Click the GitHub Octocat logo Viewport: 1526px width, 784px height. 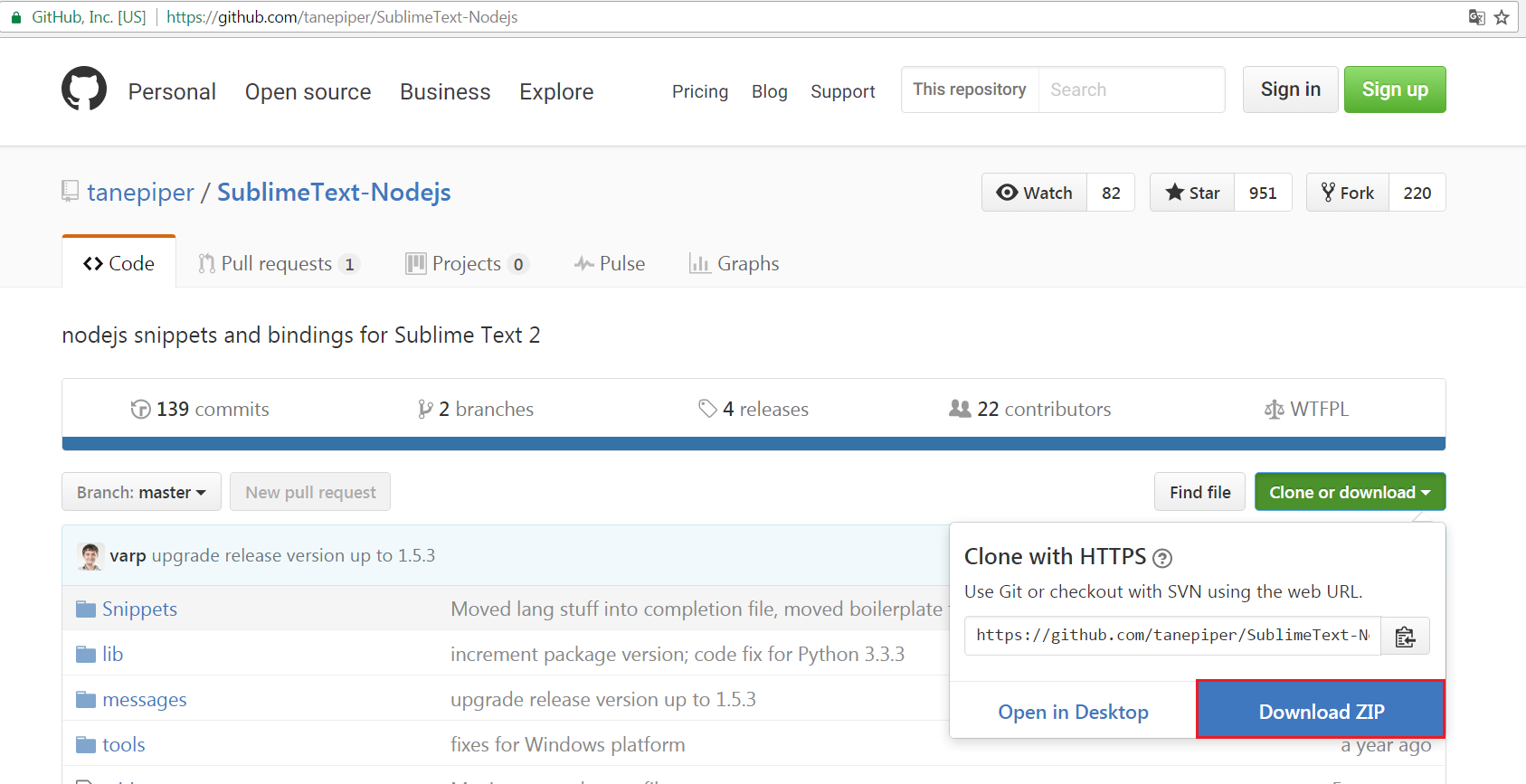[x=84, y=89]
